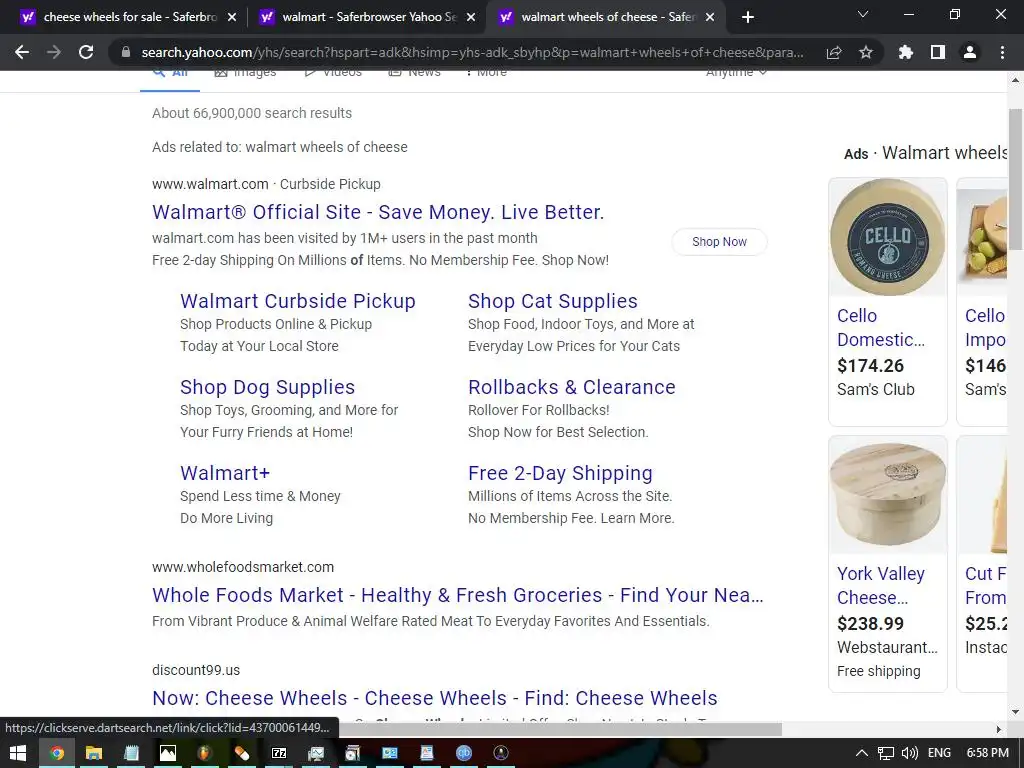The image size is (1024, 768).
Task: Open the Windows Start menu
Action: click(18, 753)
